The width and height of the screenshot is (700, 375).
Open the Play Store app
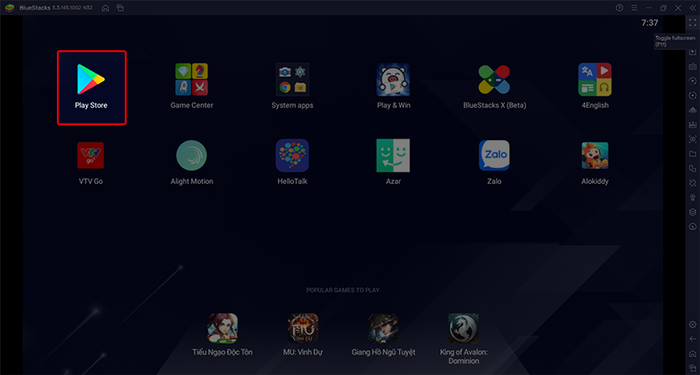(x=91, y=87)
